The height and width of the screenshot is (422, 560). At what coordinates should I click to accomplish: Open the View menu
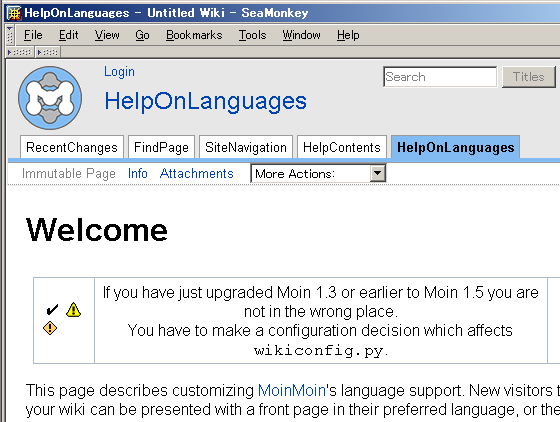pos(107,35)
